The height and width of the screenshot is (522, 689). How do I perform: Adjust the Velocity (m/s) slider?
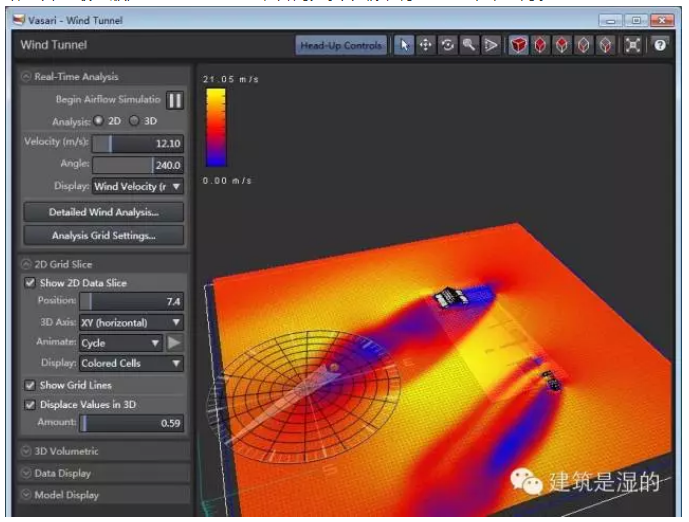click(x=138, y=143)
